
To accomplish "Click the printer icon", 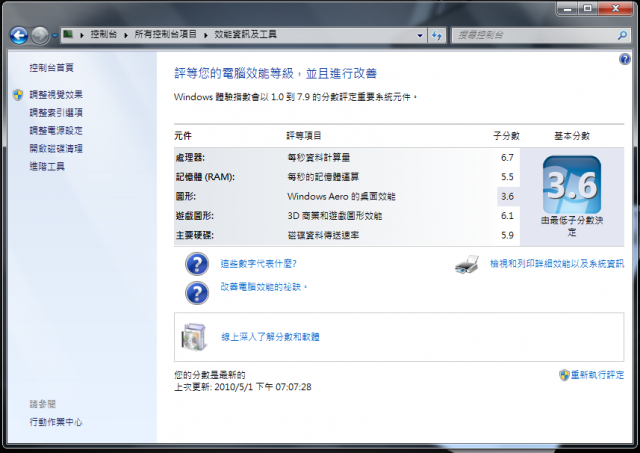I will coord(467,265).
